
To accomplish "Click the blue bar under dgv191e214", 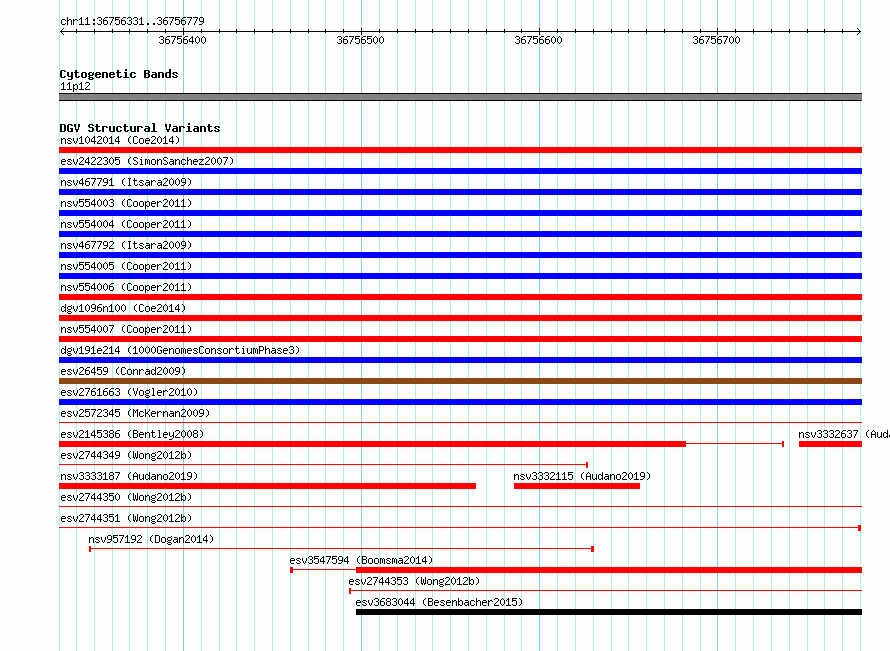I will pos(460,360).
